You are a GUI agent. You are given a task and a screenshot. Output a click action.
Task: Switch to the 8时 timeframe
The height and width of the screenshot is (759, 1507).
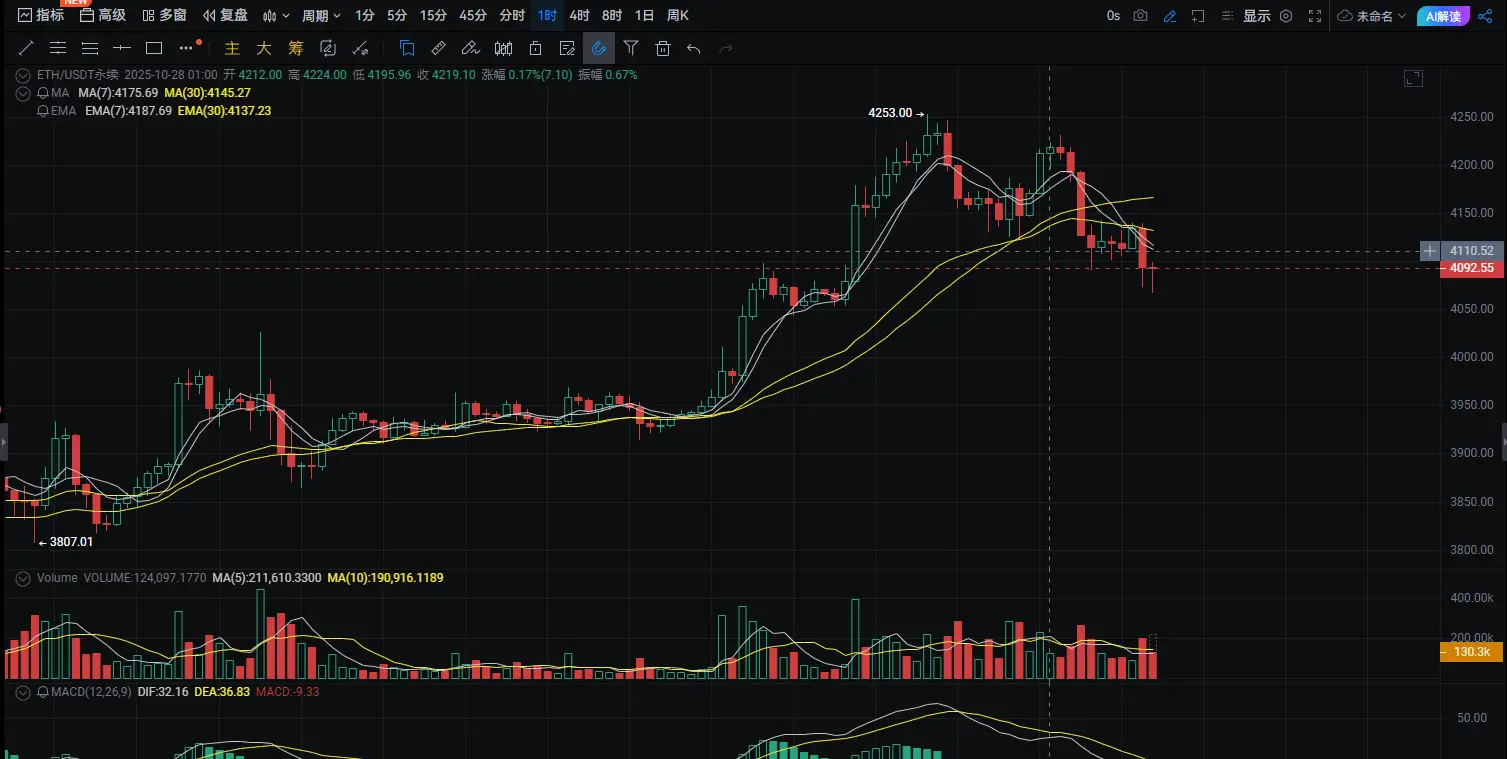coord(612,15)
